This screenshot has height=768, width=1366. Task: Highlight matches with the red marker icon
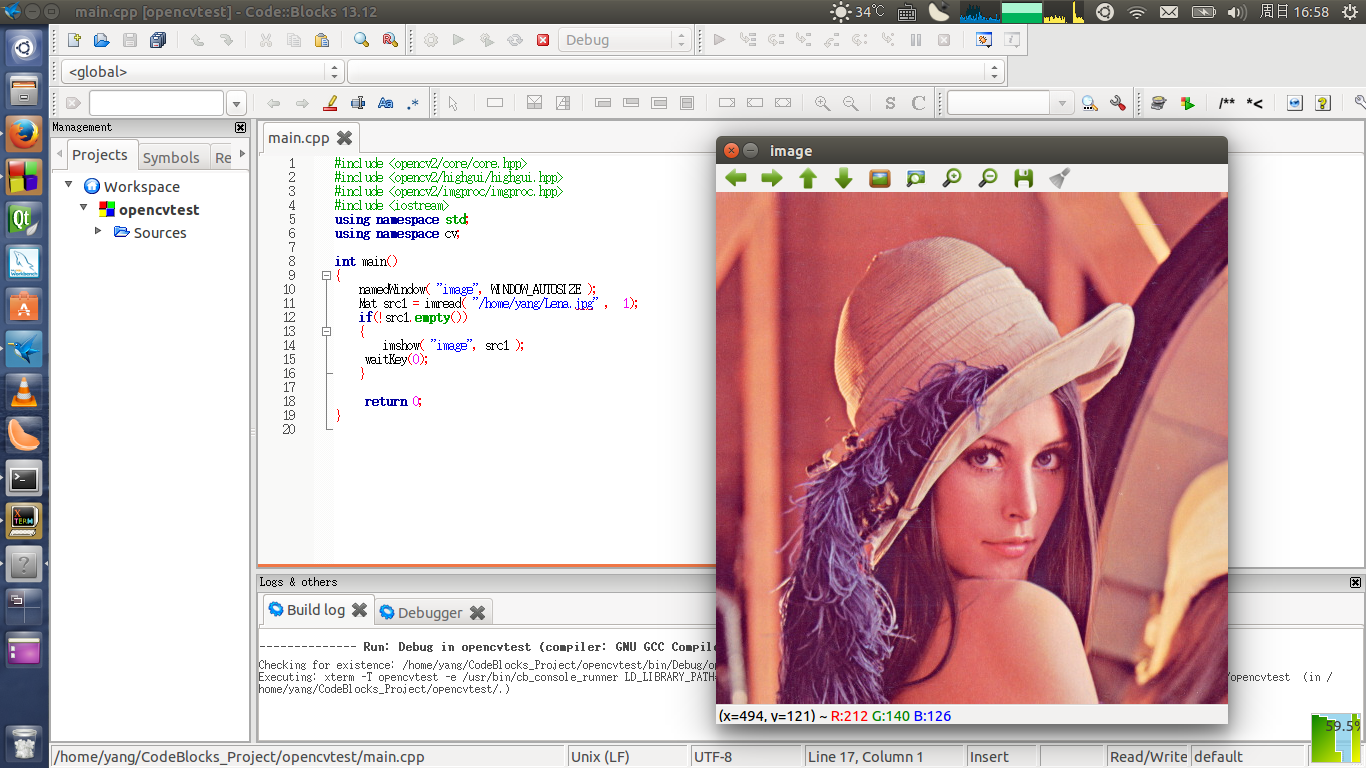[x=331, y=103]
